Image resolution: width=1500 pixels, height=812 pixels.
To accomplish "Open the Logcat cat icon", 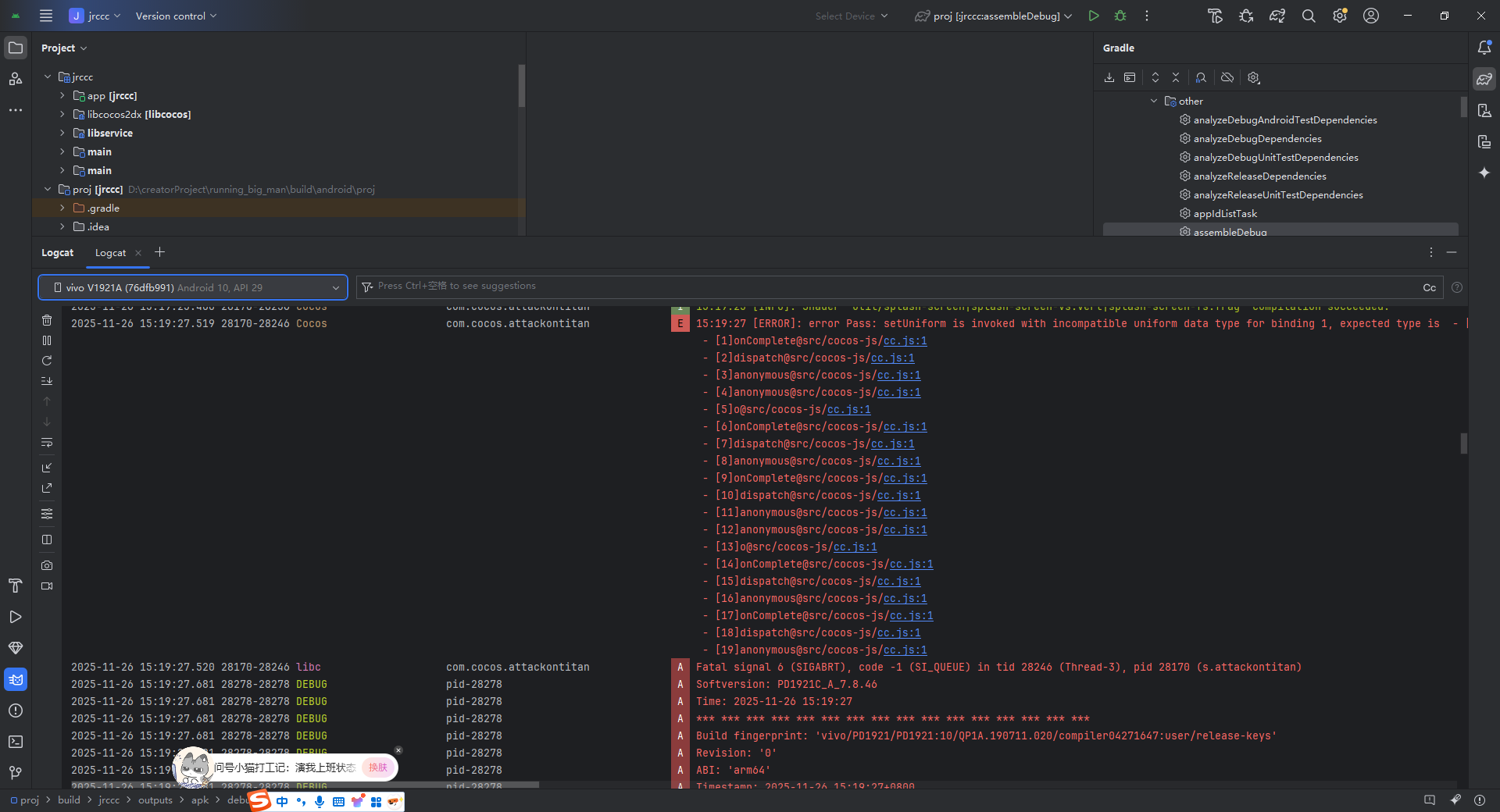I will tap(16, 679).
